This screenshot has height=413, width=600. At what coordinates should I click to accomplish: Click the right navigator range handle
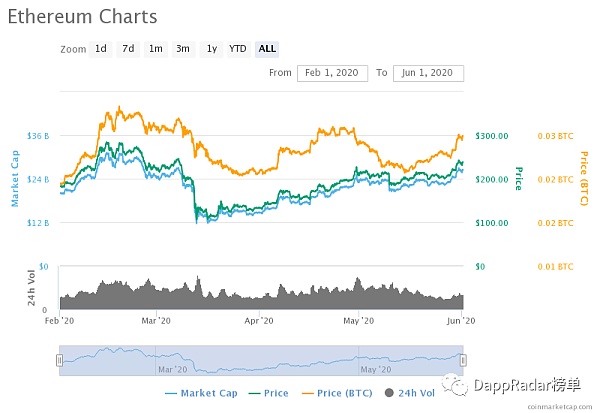click(x=463, y=360)
